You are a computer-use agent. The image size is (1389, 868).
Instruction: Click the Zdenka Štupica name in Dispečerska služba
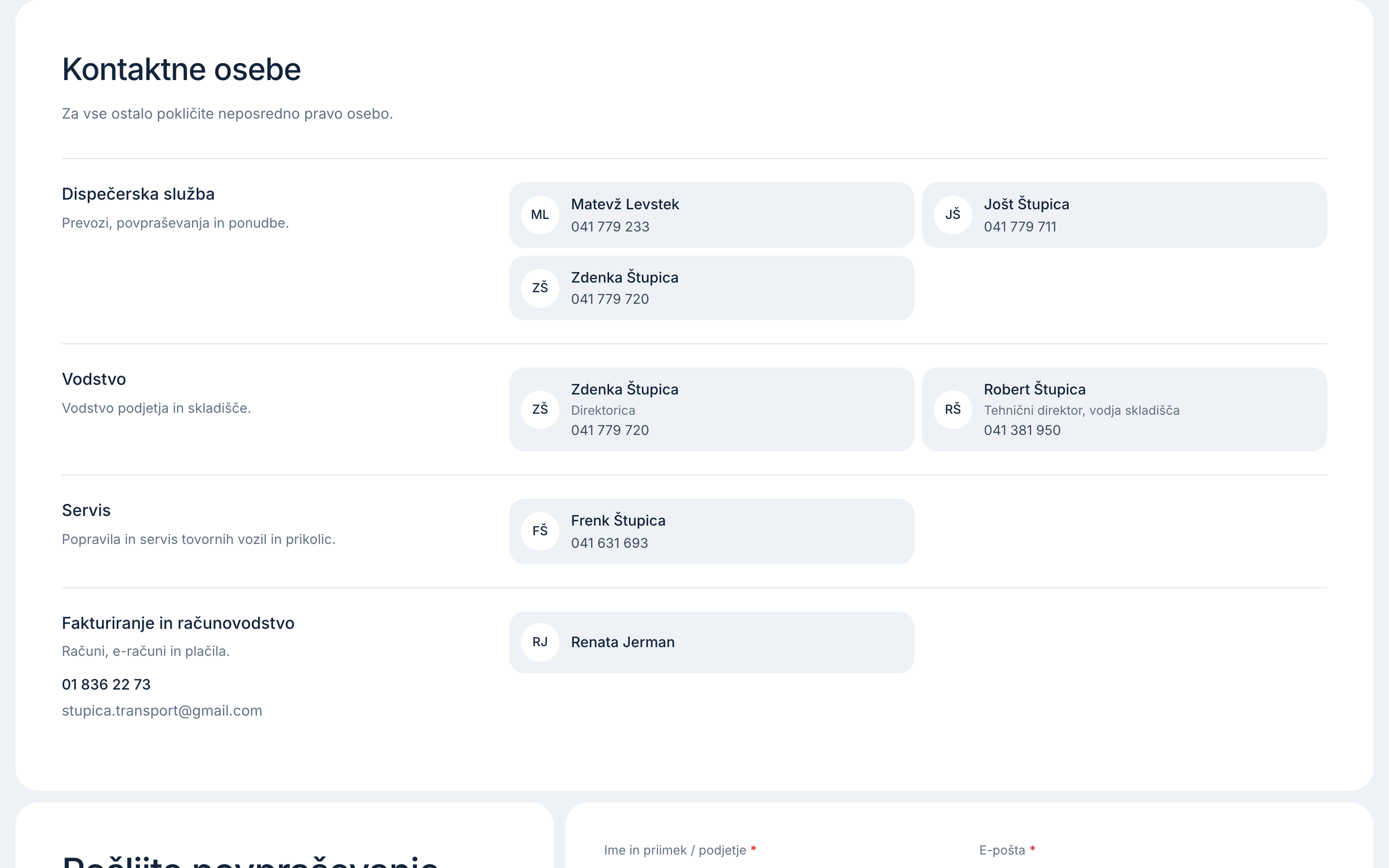(625, 277)
